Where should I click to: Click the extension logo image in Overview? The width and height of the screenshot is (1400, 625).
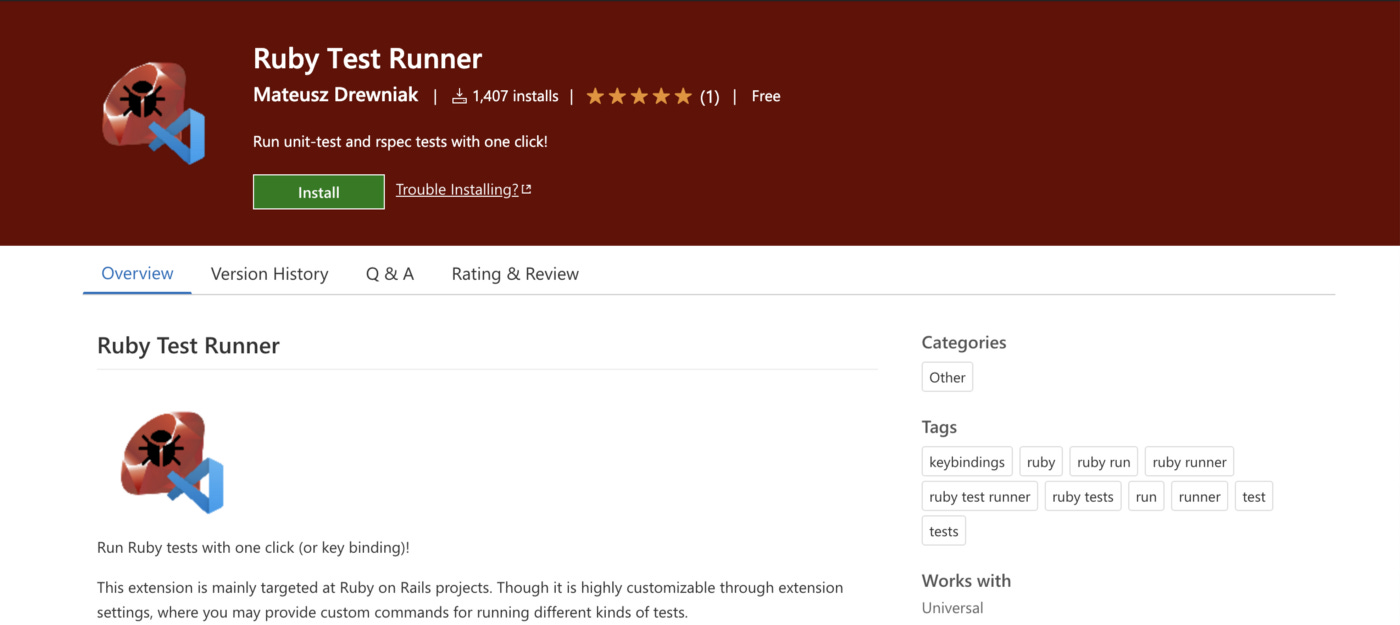172,462
